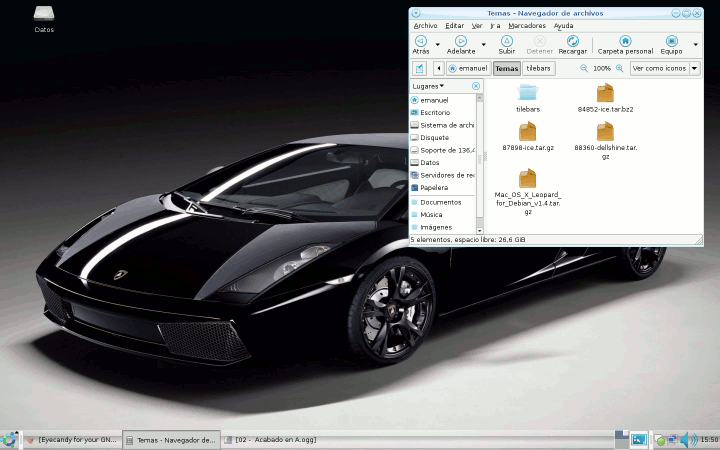Click the Atrás back arrow icon

pos(421,41)
